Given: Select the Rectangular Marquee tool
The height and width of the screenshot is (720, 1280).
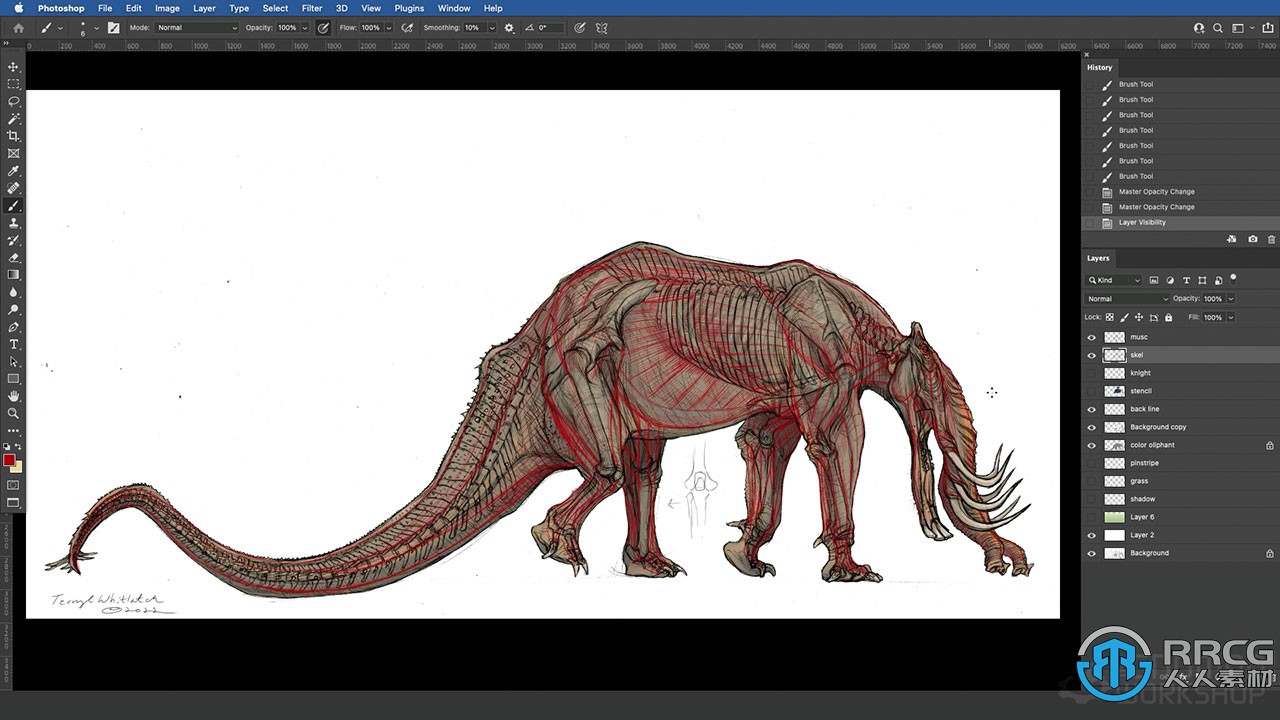Looking at the screenshot, I should point(13,84).
